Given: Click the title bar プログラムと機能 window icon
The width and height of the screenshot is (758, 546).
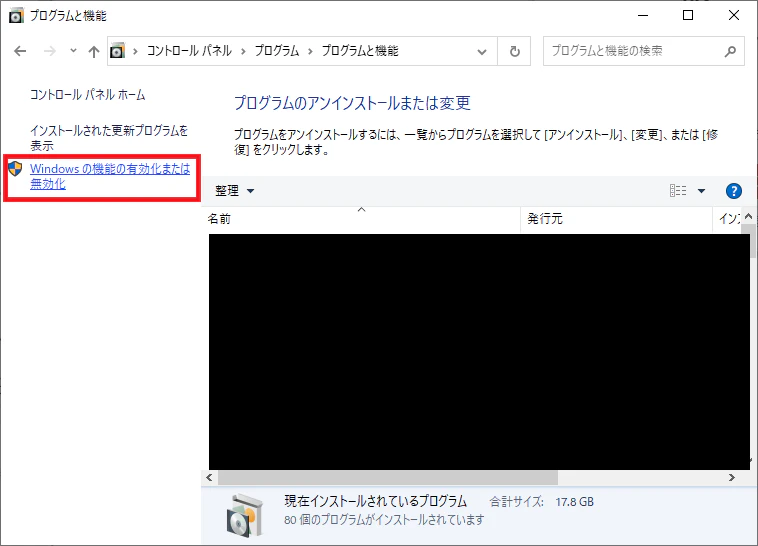Looking at the screenshot, I should tap(16, 16).
